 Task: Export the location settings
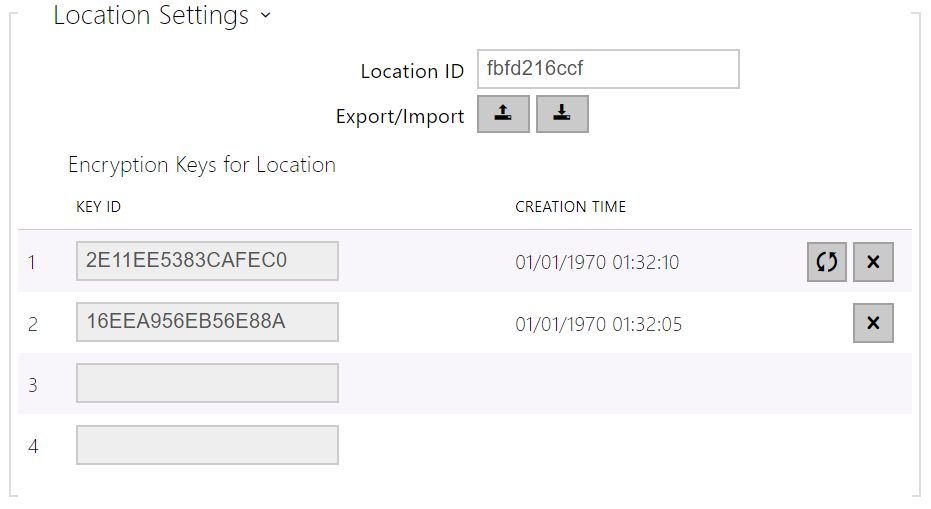(x=503, y=115)
